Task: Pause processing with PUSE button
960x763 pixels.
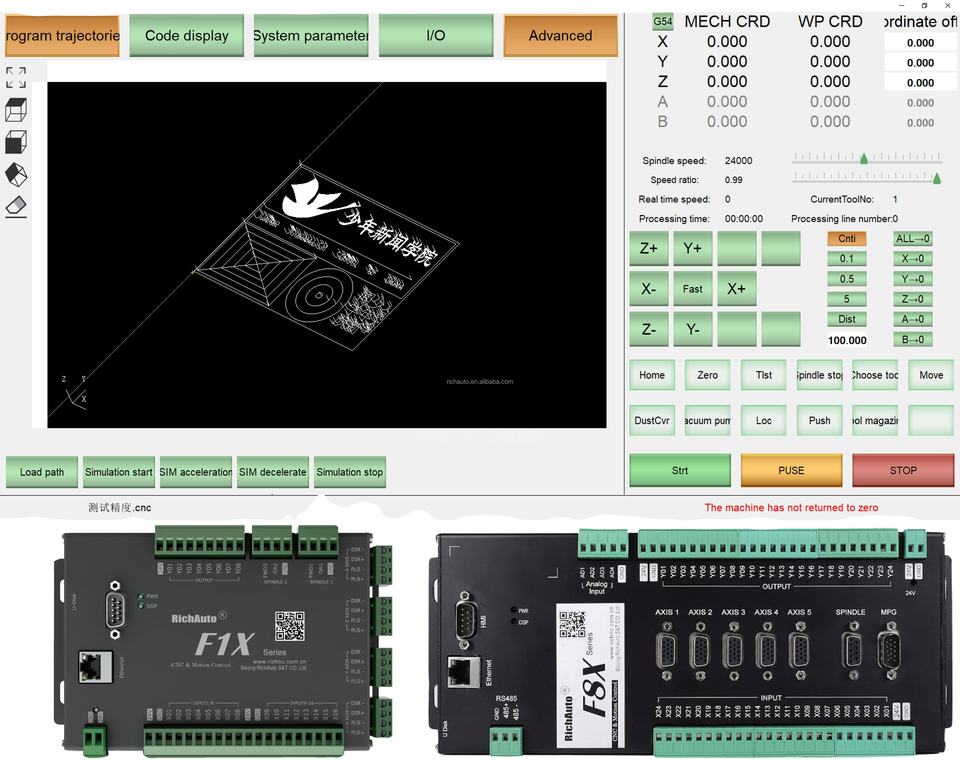Action: [x=792, y=470]
